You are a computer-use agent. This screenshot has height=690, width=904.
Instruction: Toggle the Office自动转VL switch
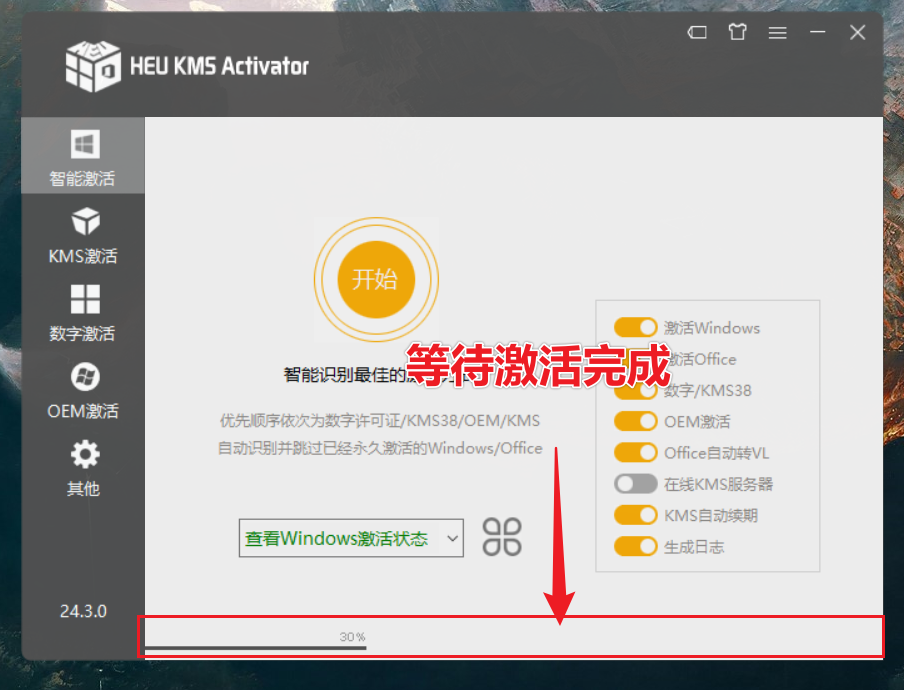635,453
